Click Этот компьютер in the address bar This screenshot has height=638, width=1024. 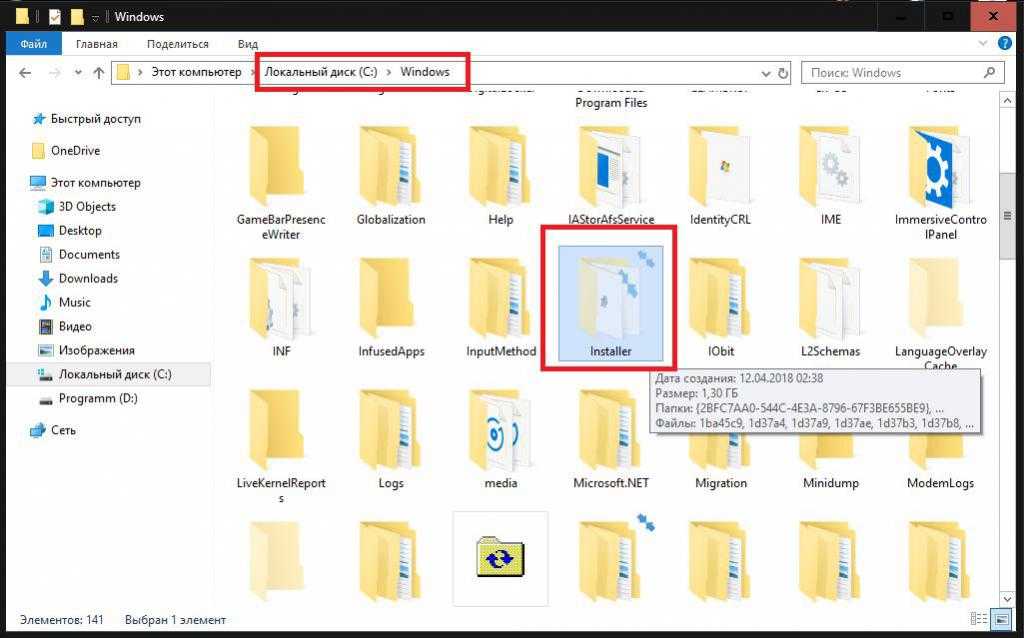click(197, 72)
